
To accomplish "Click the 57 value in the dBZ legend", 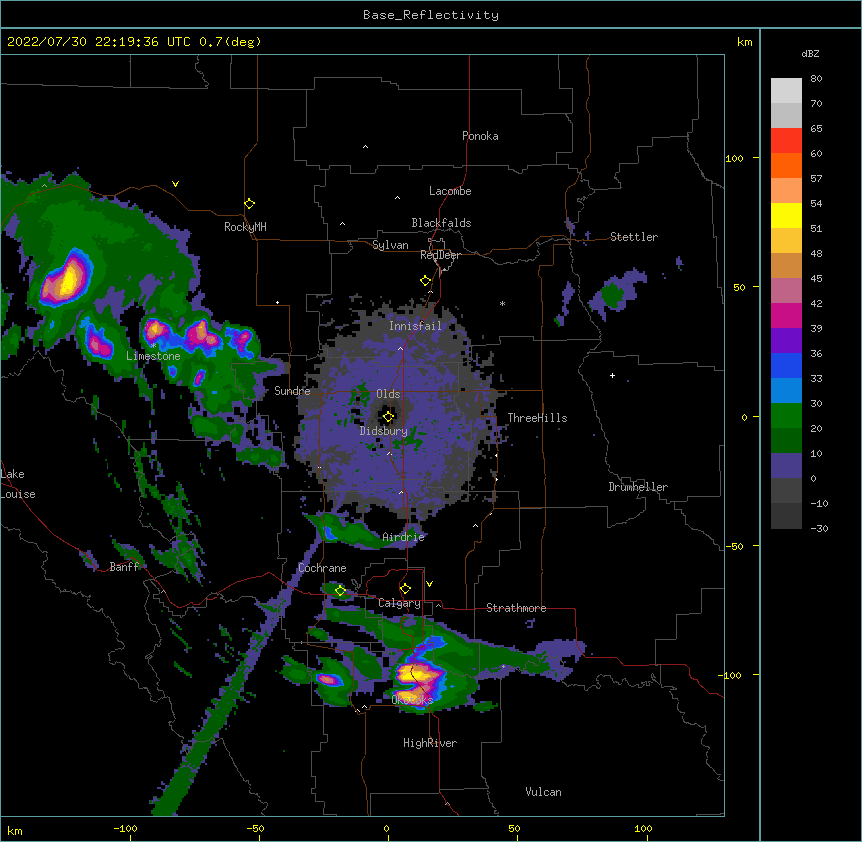I will pyautogui.click(x=816, y=179).
